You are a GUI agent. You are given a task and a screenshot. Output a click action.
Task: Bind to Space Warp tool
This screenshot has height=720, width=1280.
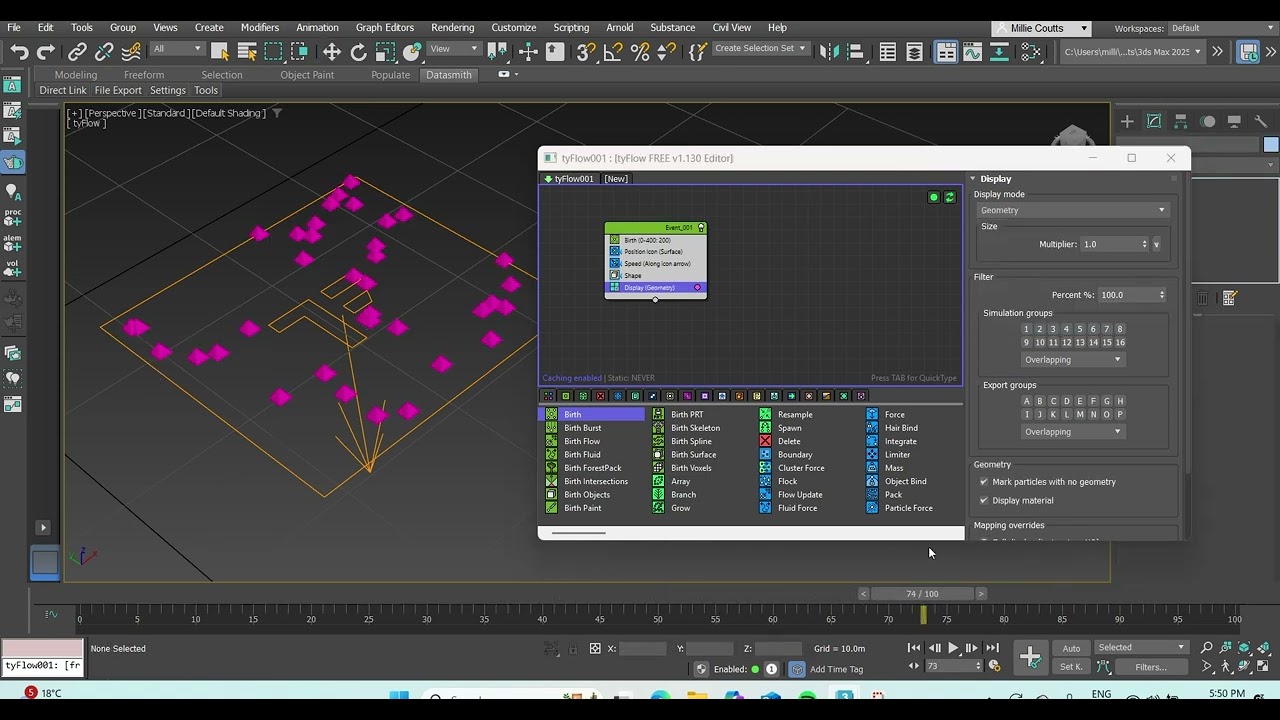131,52
